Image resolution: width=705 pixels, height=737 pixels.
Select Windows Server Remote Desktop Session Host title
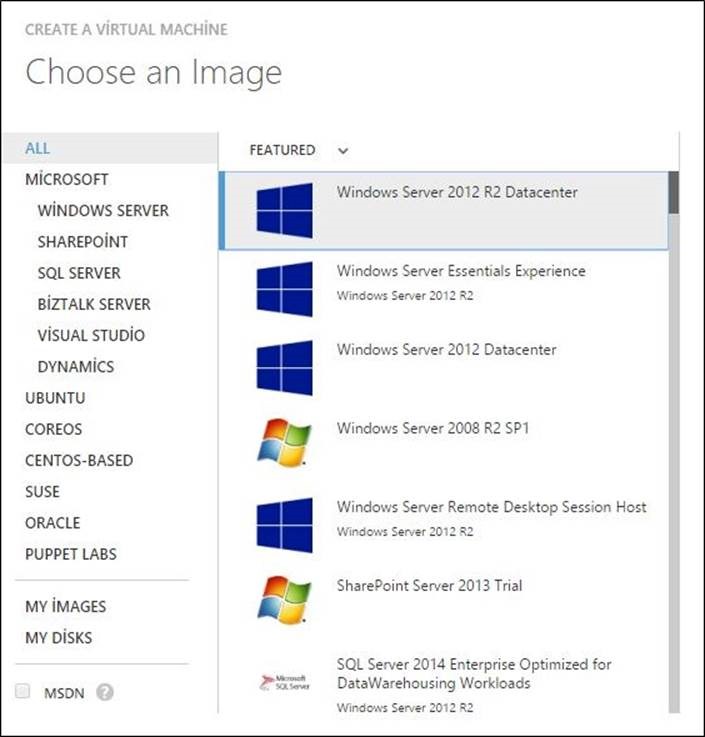click(492, 507)
